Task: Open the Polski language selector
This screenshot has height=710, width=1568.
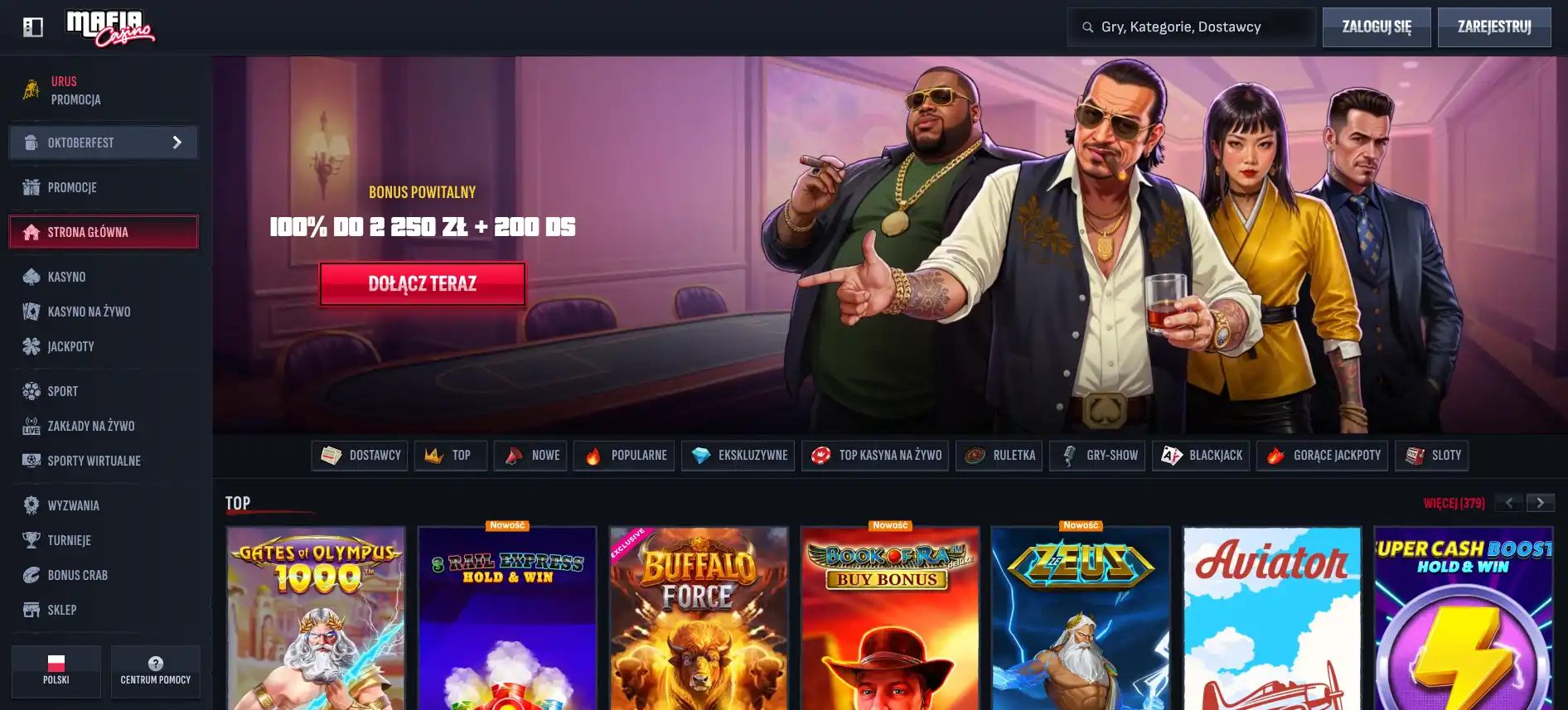Action: [56, 671]
